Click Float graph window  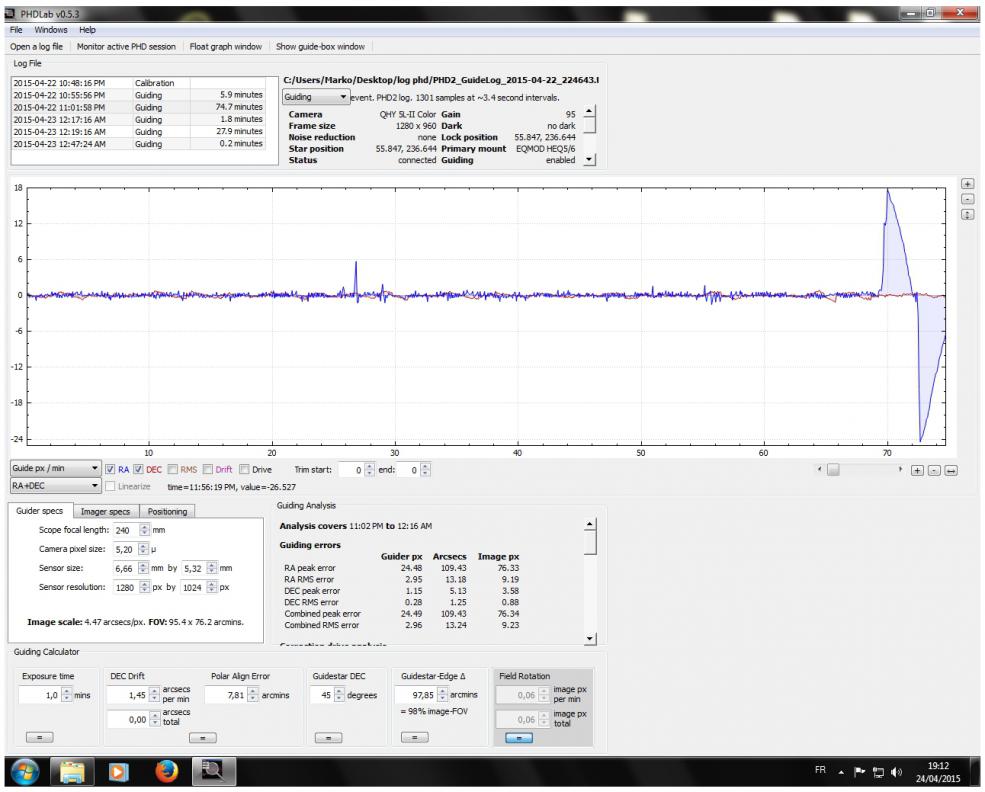226,46
